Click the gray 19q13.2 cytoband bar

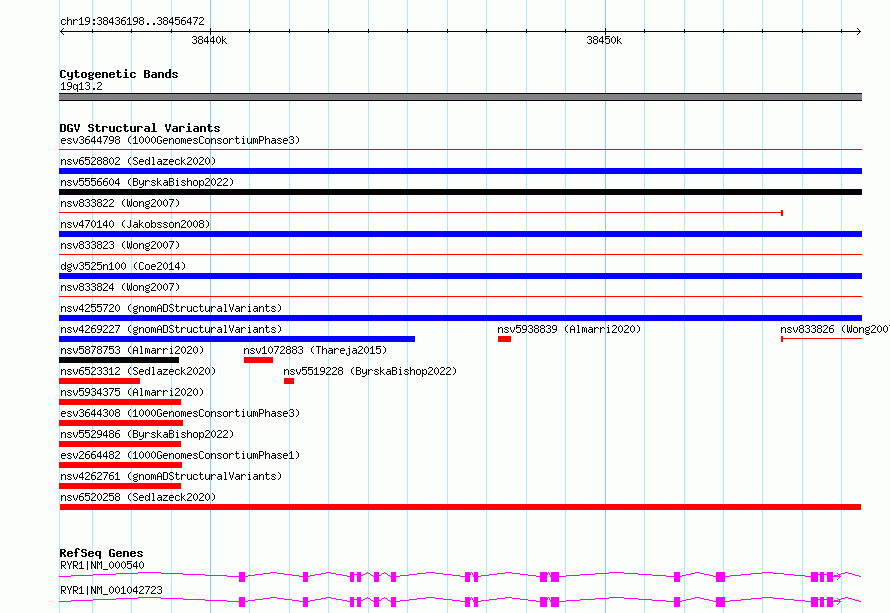pyautogui.click(x=460, y=97)
